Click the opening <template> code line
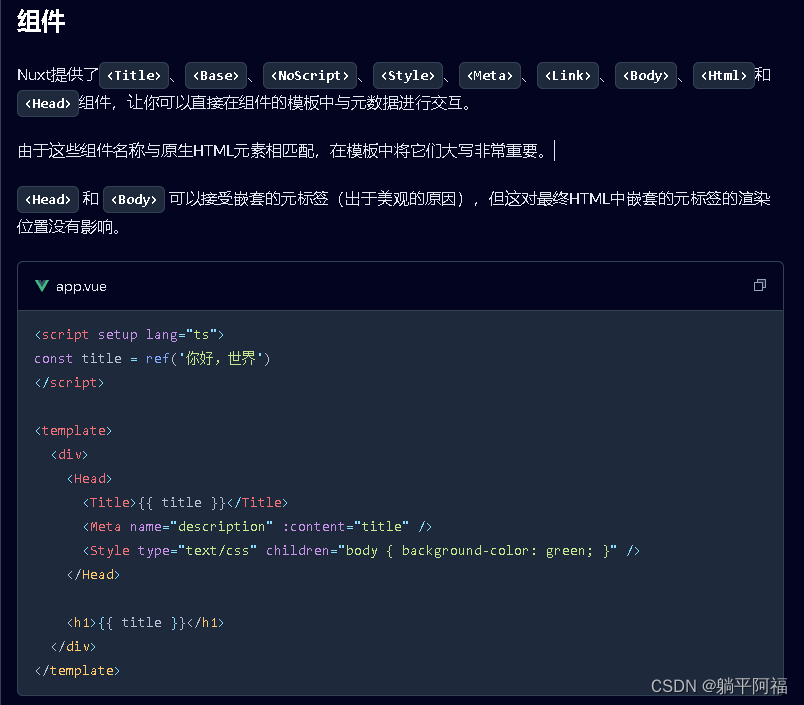 click(x=73, y=430)
